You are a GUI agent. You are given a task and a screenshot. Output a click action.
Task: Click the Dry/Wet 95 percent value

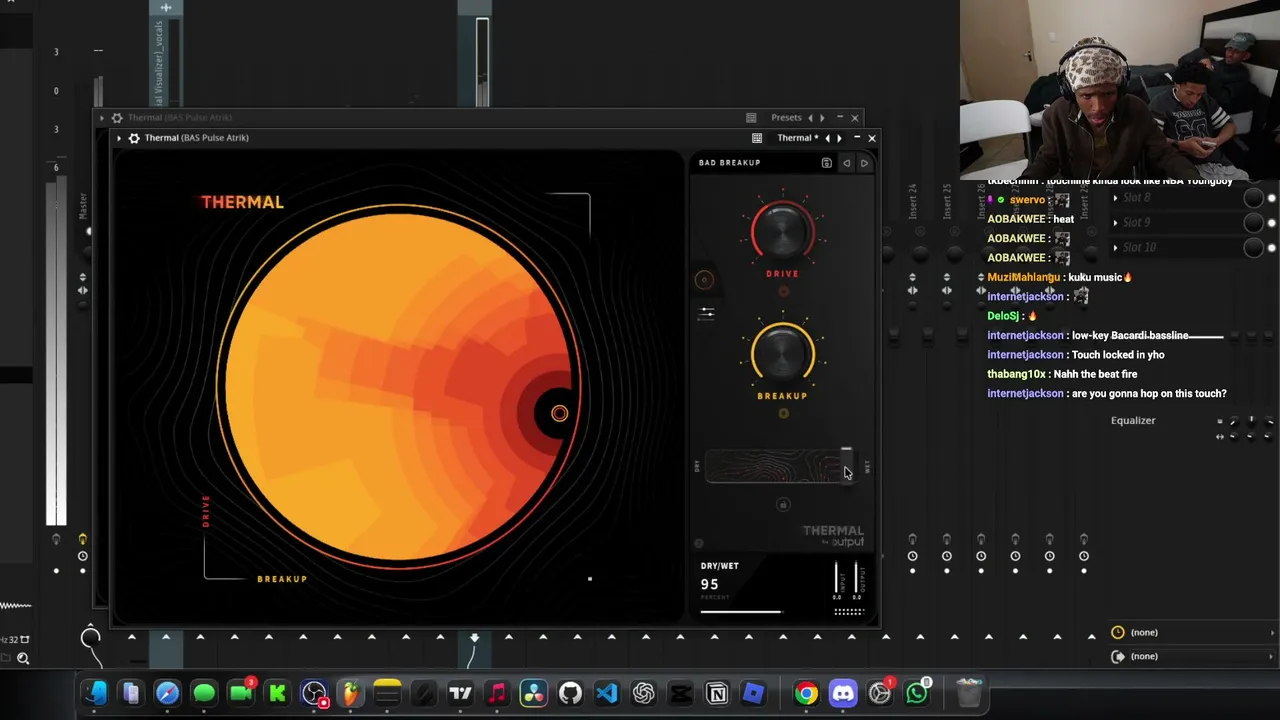click(710, 585)
